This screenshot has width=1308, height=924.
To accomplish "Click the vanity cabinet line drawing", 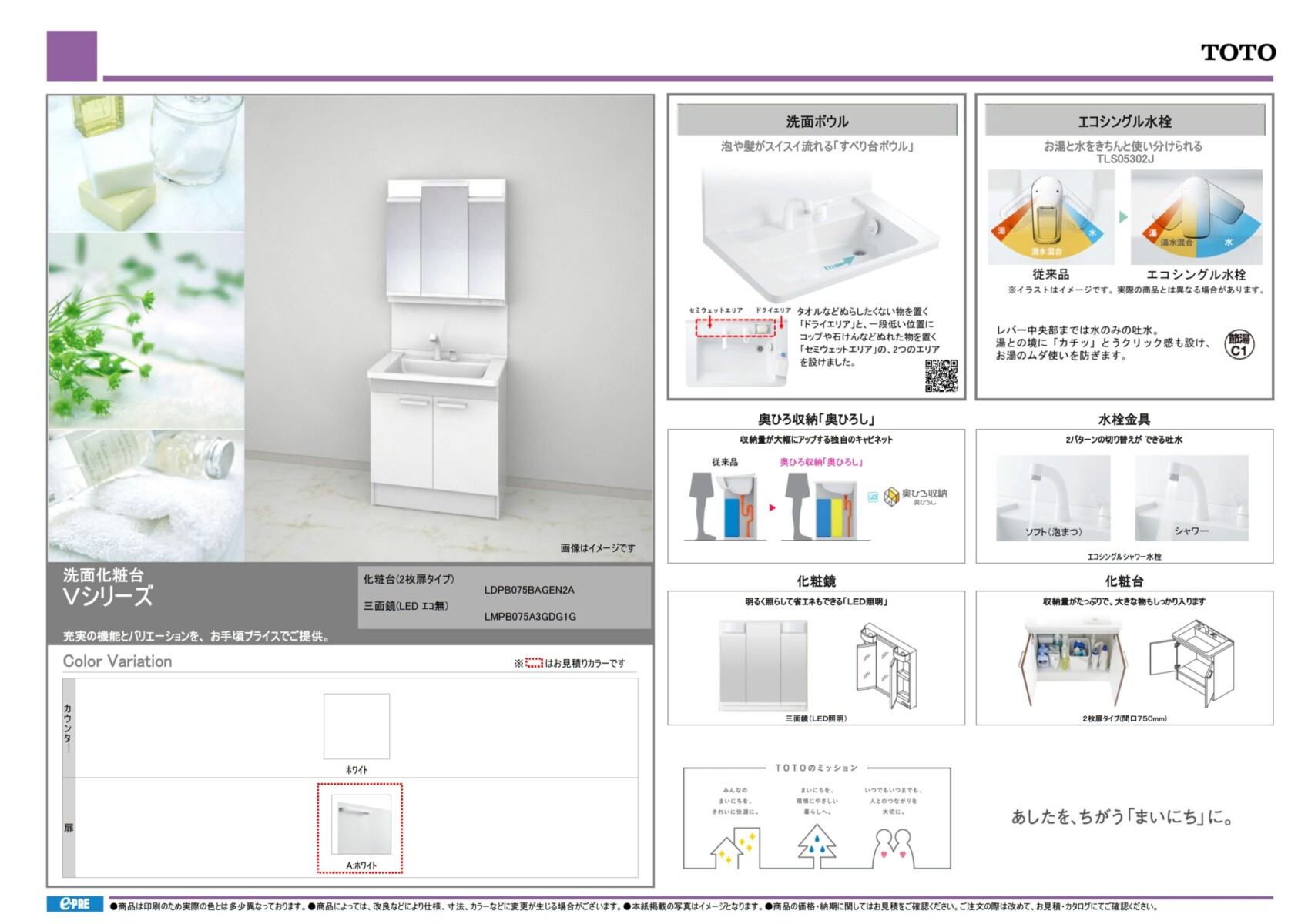I will click(1192, 665).
